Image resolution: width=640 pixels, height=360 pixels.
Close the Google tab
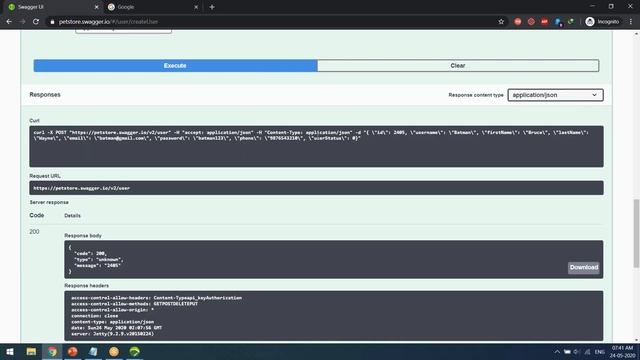196,7
